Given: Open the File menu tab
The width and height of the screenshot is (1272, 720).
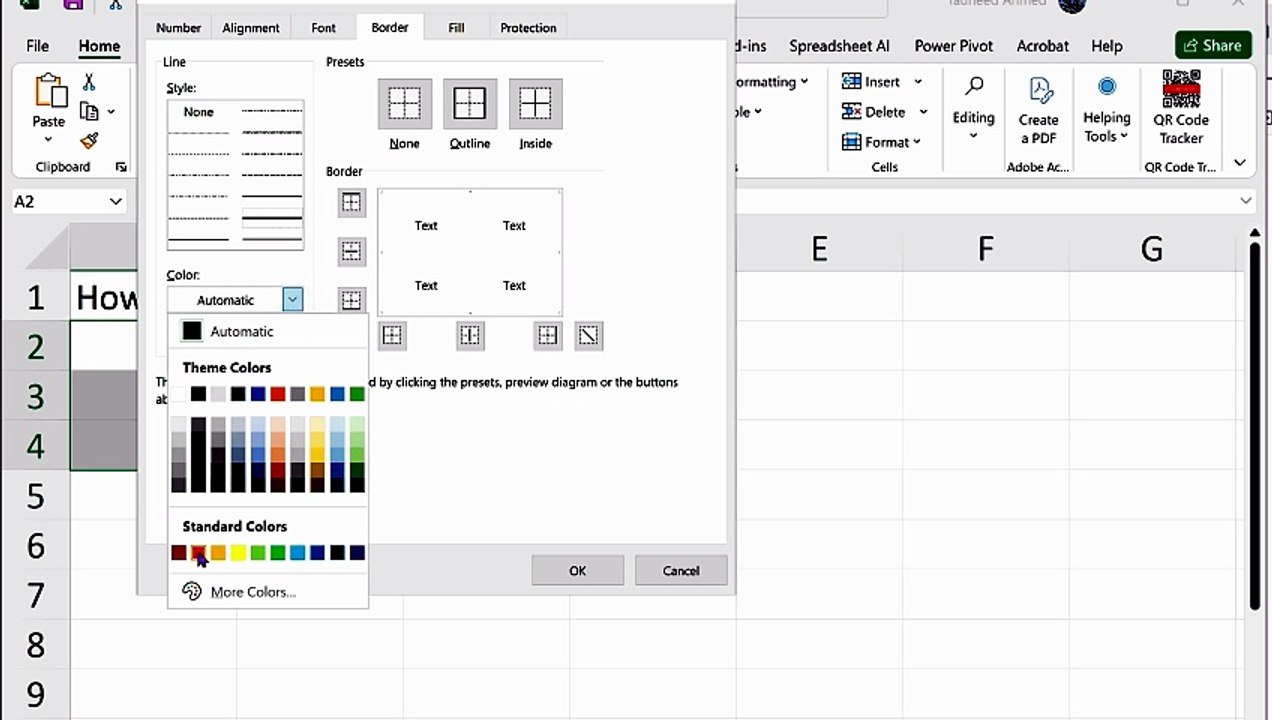Looking at the screenshot, I should point(37,46).
